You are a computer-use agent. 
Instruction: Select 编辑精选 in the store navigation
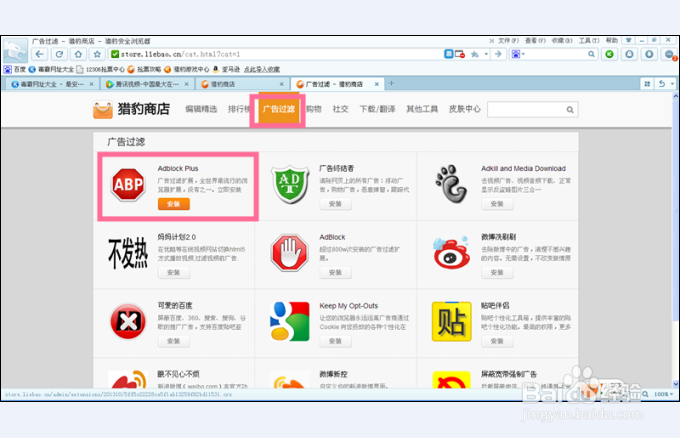coord(201,109)
